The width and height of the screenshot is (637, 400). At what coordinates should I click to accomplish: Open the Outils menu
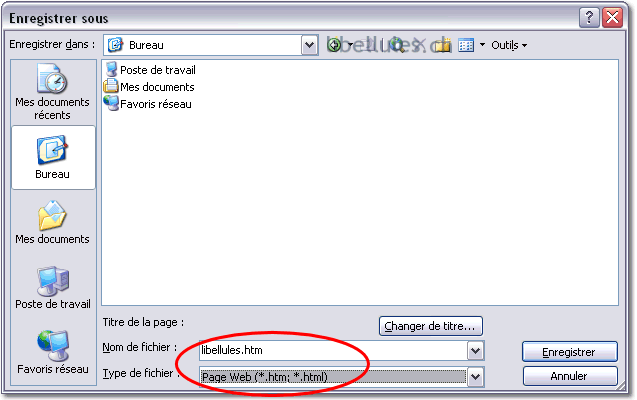click(509, 45)
